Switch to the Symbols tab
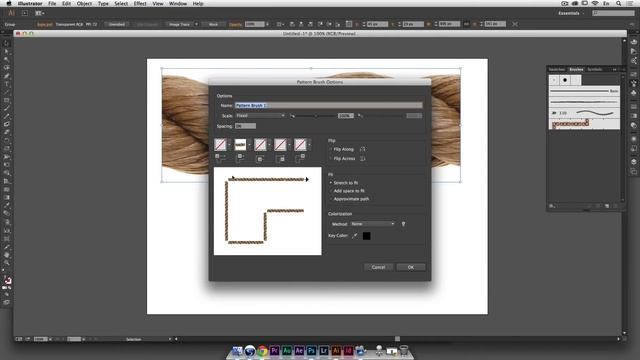 click(595, 69)
